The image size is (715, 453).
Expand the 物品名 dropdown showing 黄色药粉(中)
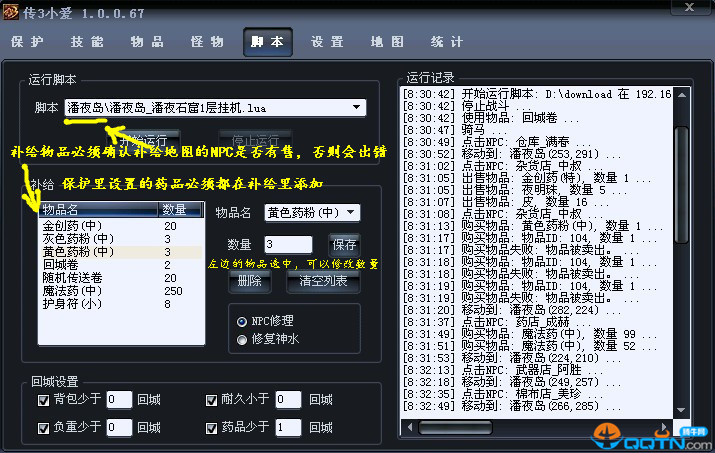[x=351, y=212]
